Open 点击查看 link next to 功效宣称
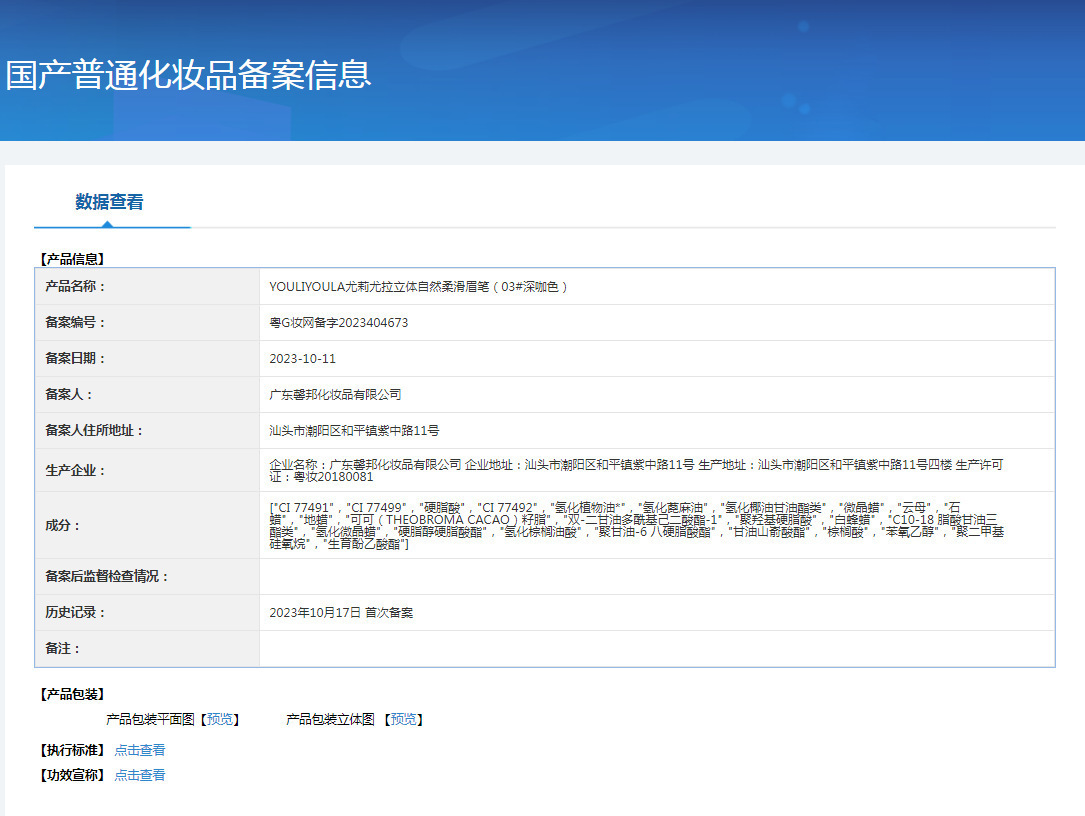This screenshot has width=1085, height=816. [x=140, y=775]
